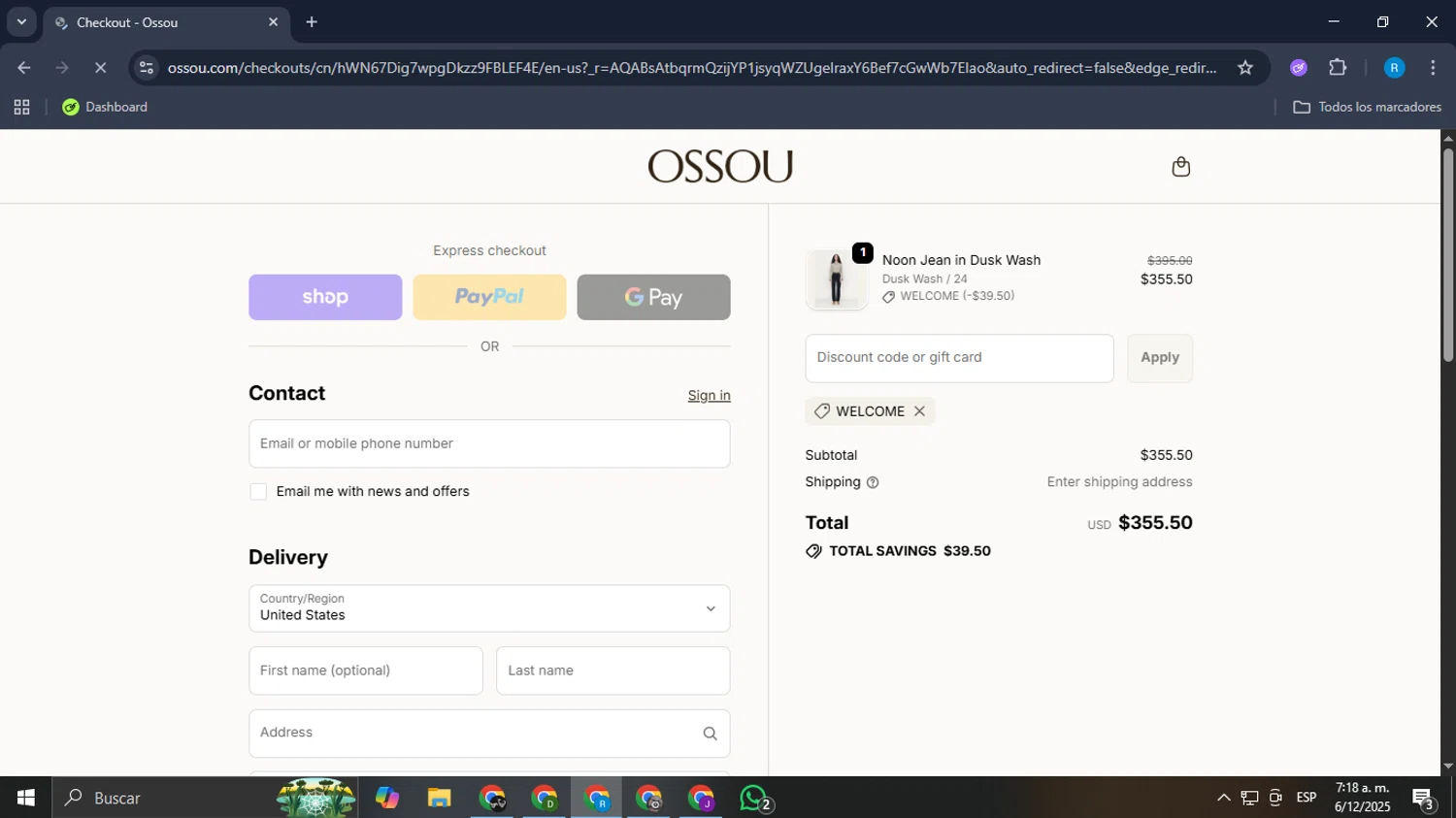Click the Enter shipping address text
The width and height of the screenshot is (1456, 818).
pos(1119,482)
